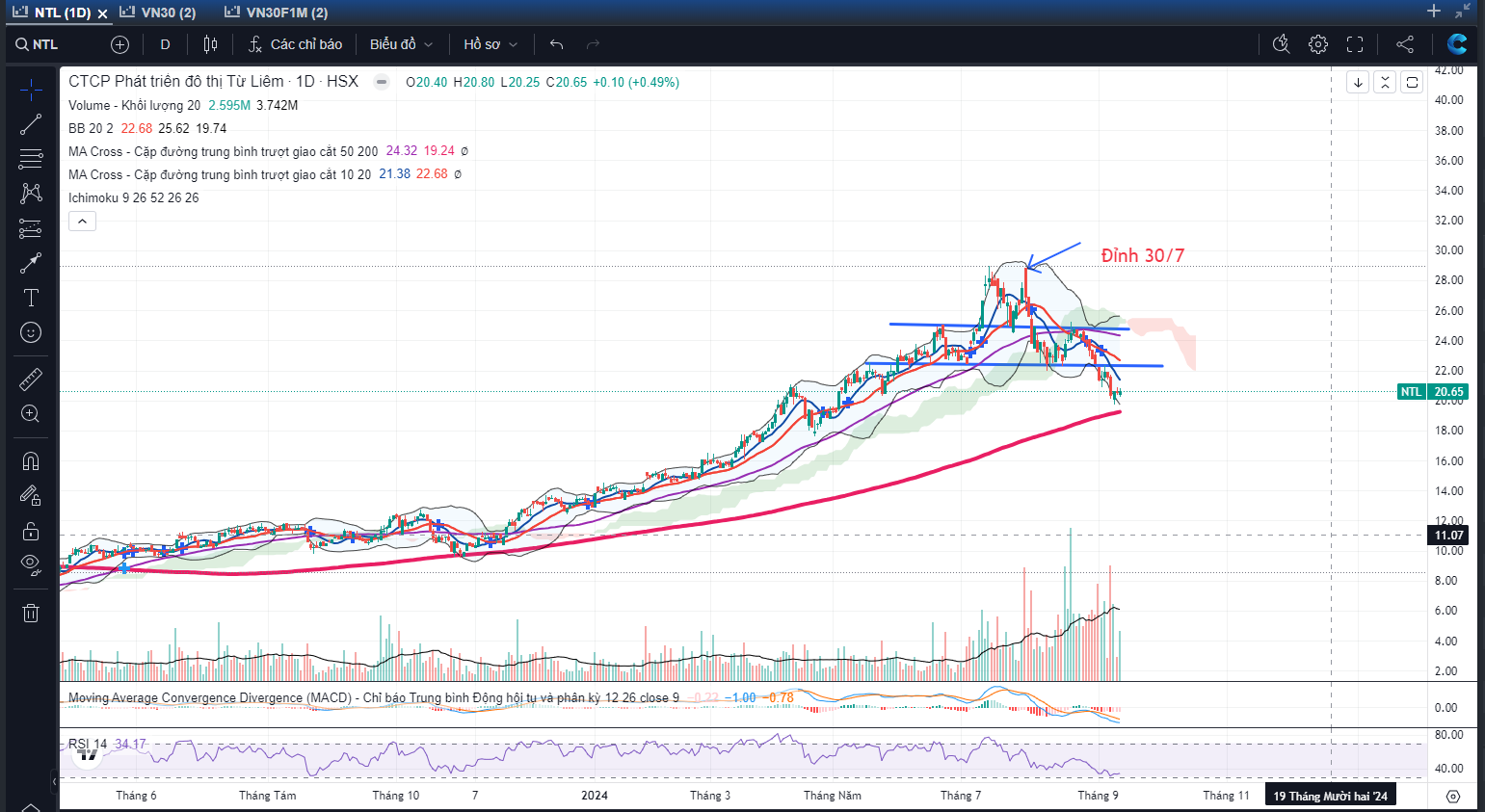The height and width of the screenshot is (812, 1485).
Task: Open the candlestick chart style menu
Action: pos(211,44)
